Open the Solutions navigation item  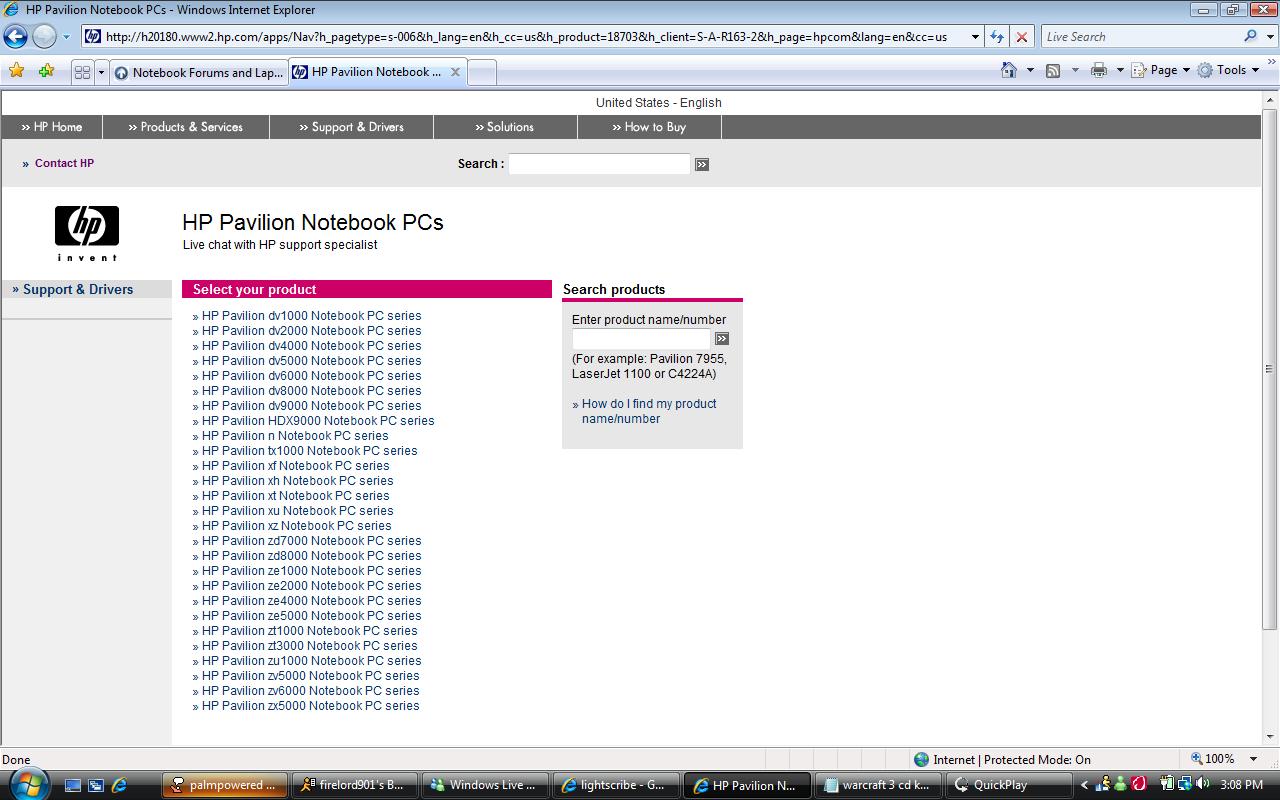coord(505,127)
